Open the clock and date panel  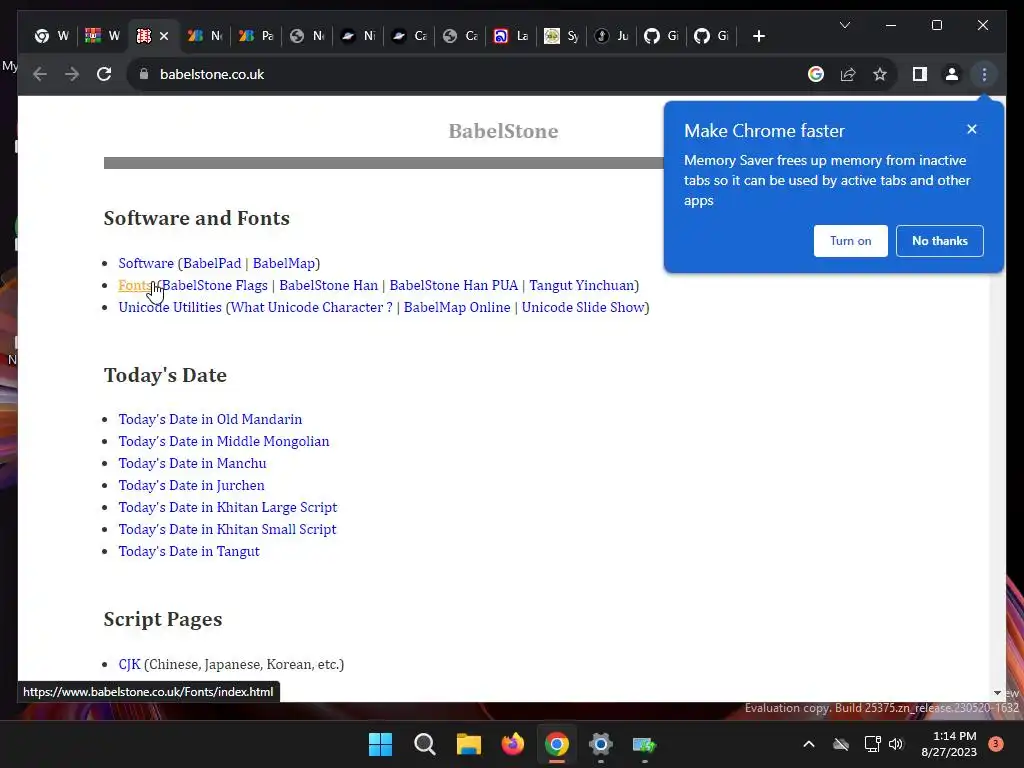click(949, 744)
